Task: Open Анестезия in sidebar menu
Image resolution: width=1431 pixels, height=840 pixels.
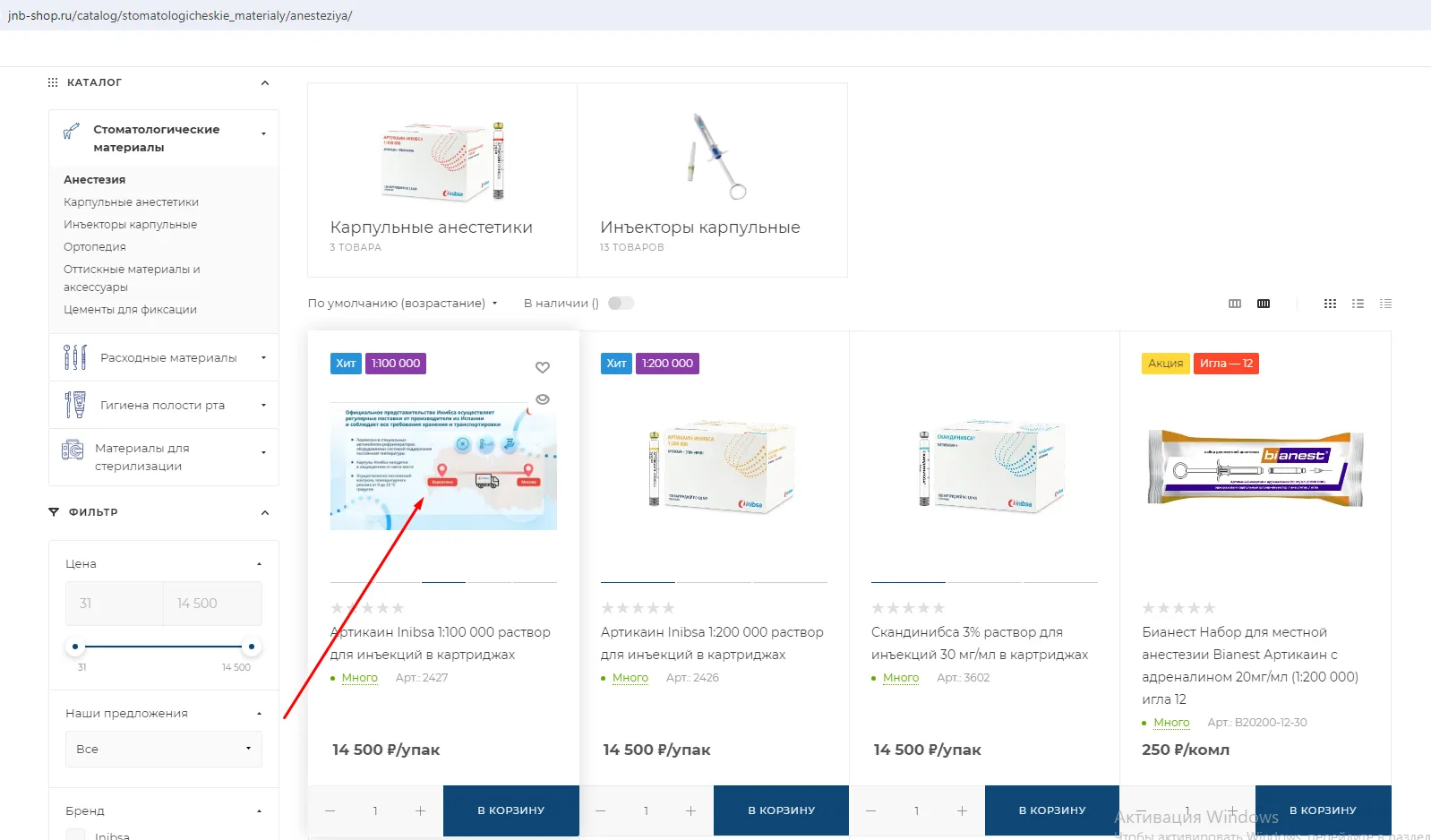Action: click(94, 180)
